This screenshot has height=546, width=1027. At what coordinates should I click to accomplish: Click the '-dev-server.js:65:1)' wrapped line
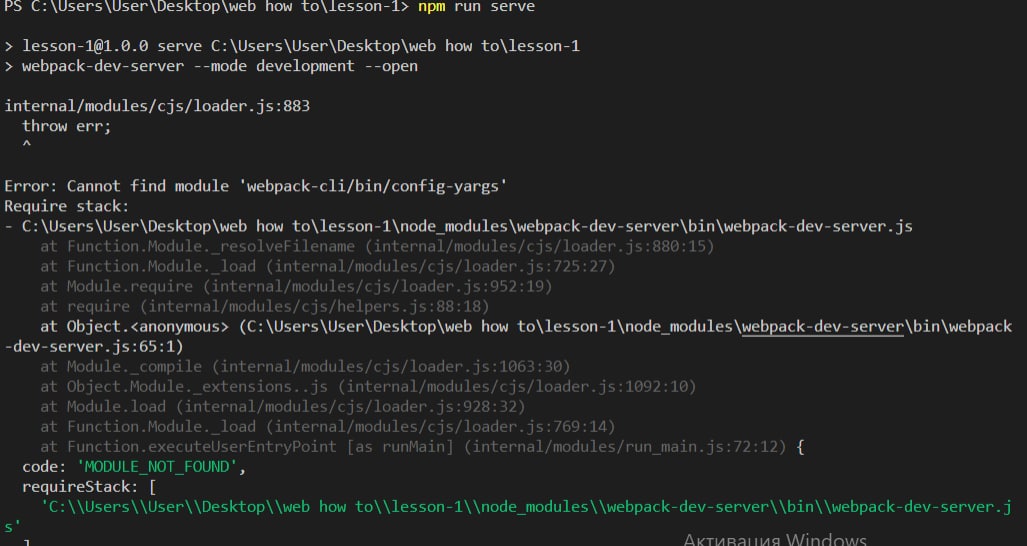[94, 346]
